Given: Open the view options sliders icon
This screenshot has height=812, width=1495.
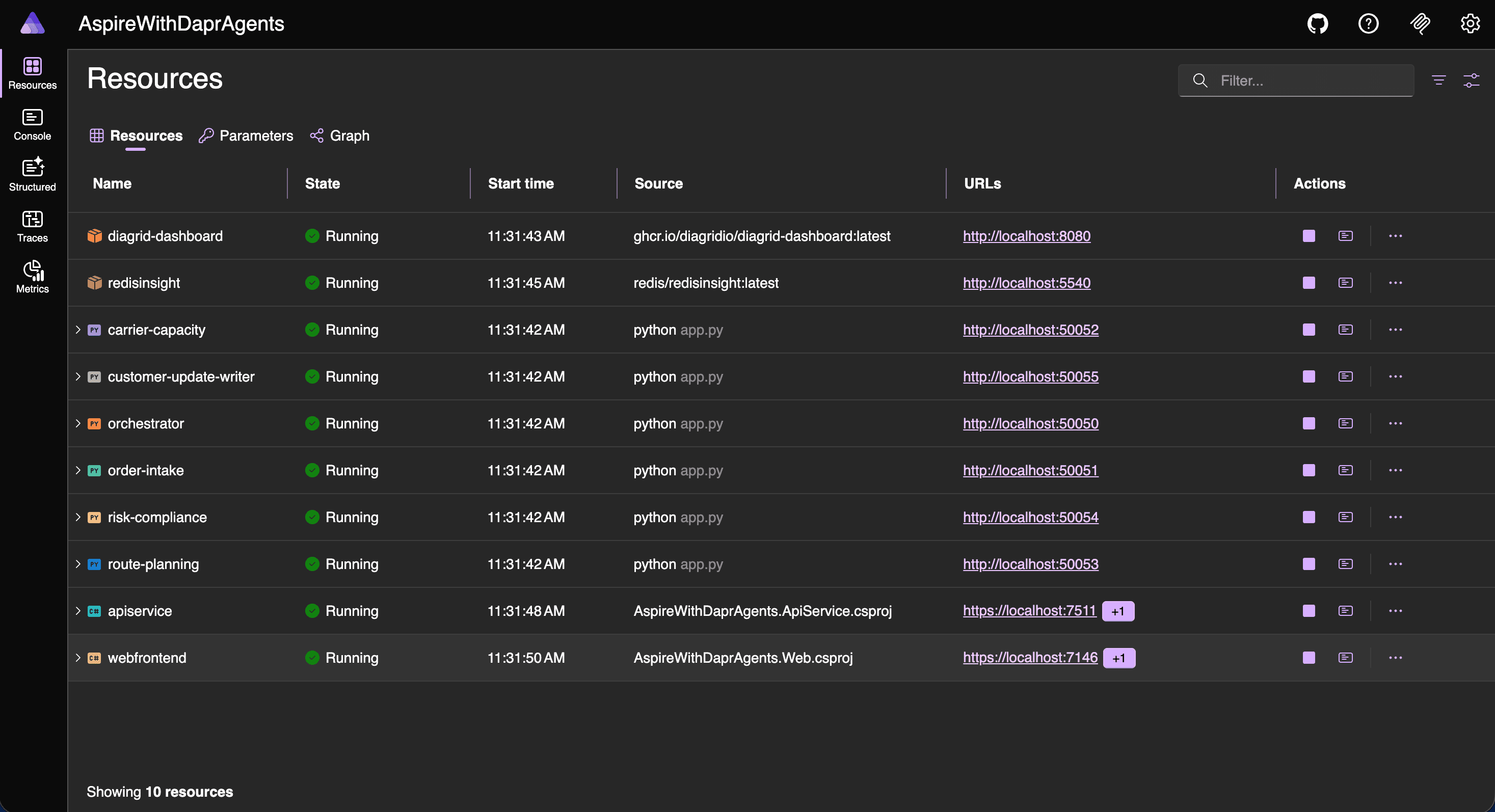Looking at the screenshot, I should pyautogui.click(x=1471, y=80).
